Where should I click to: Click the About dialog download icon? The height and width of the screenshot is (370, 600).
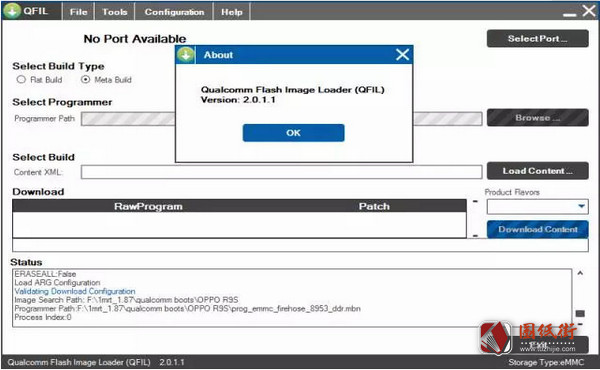click(x=186, y=55)
